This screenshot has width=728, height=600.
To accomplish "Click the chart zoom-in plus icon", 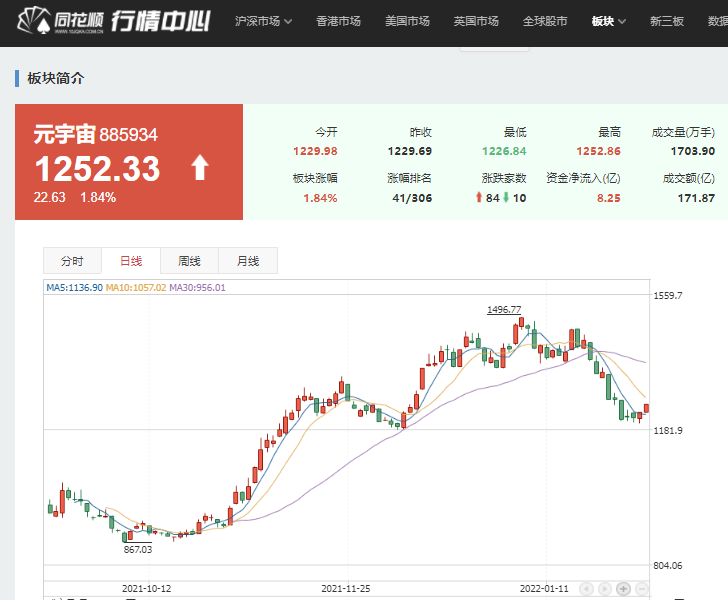I will coord(624,589).
